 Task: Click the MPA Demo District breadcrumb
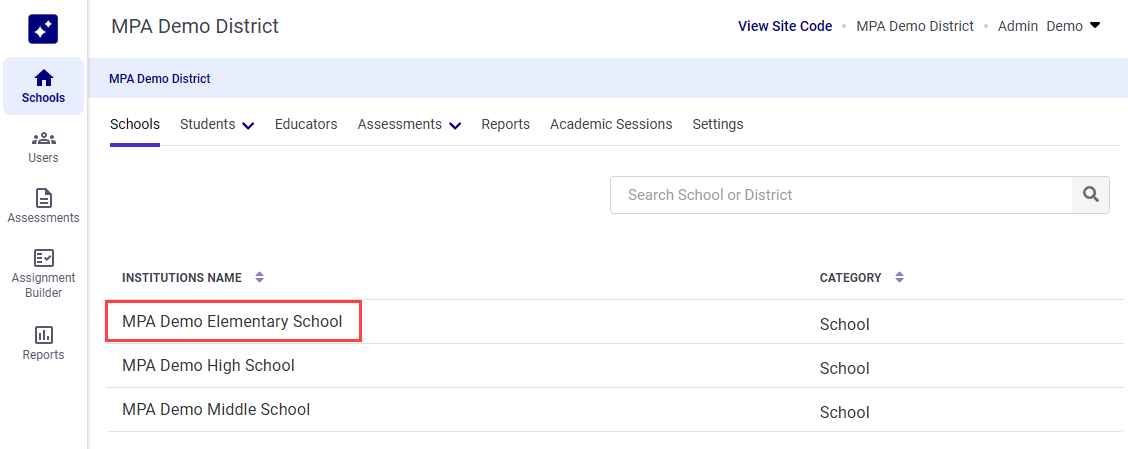click(160, 78)
